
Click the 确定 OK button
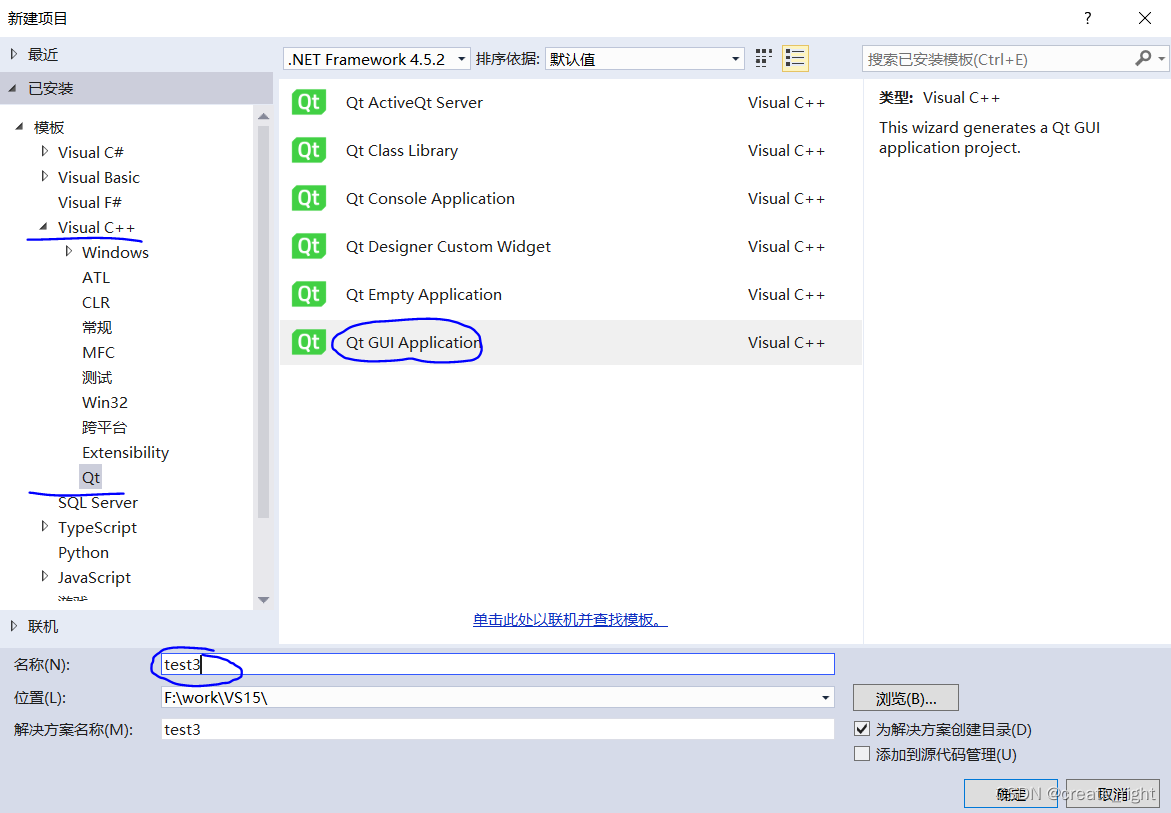1010,794
